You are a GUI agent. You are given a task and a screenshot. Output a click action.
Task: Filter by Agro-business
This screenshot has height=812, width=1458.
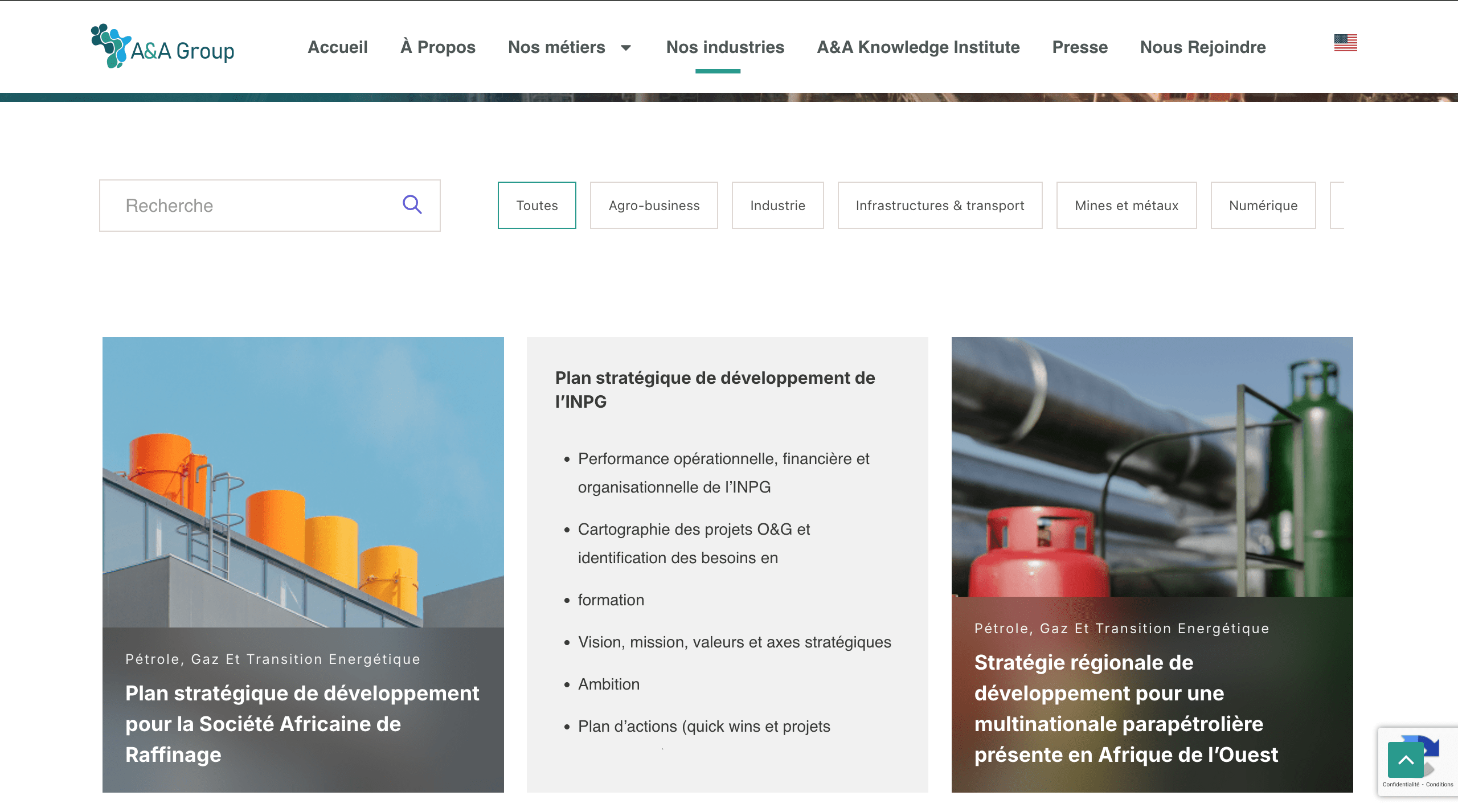[x=654, y=206]
